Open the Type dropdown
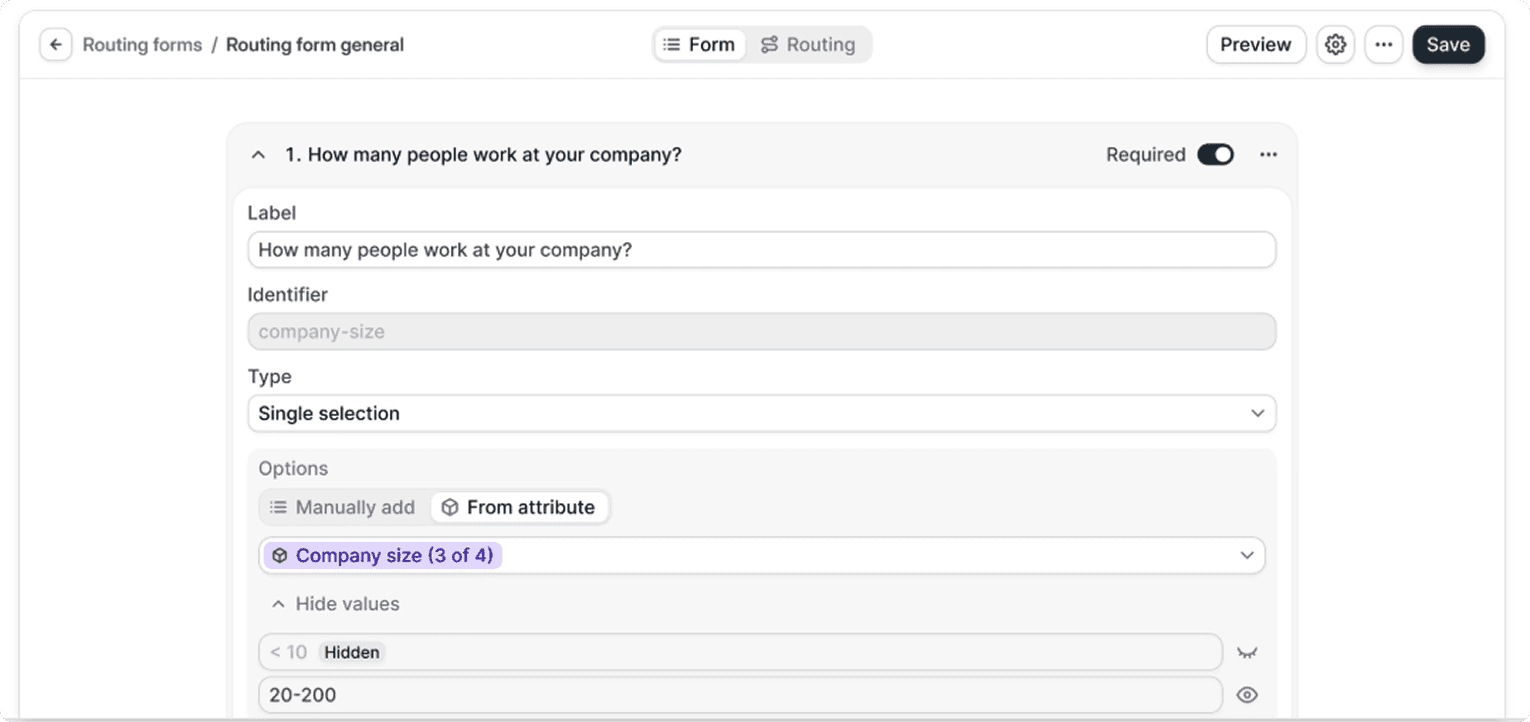Viewport: 1530px width, 722px height. [x=761, y=414]
